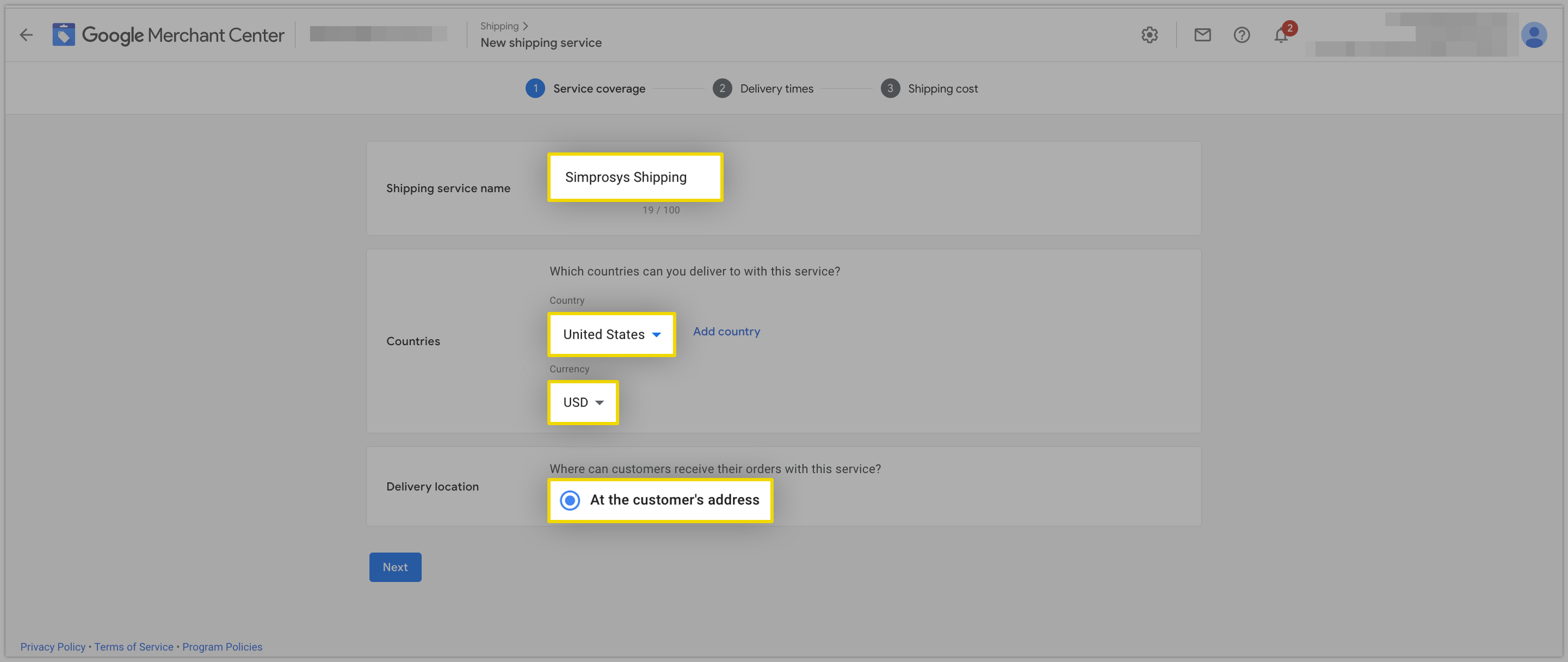Click the 19 / 100 character counter
1568x662 pixels.
661,210
